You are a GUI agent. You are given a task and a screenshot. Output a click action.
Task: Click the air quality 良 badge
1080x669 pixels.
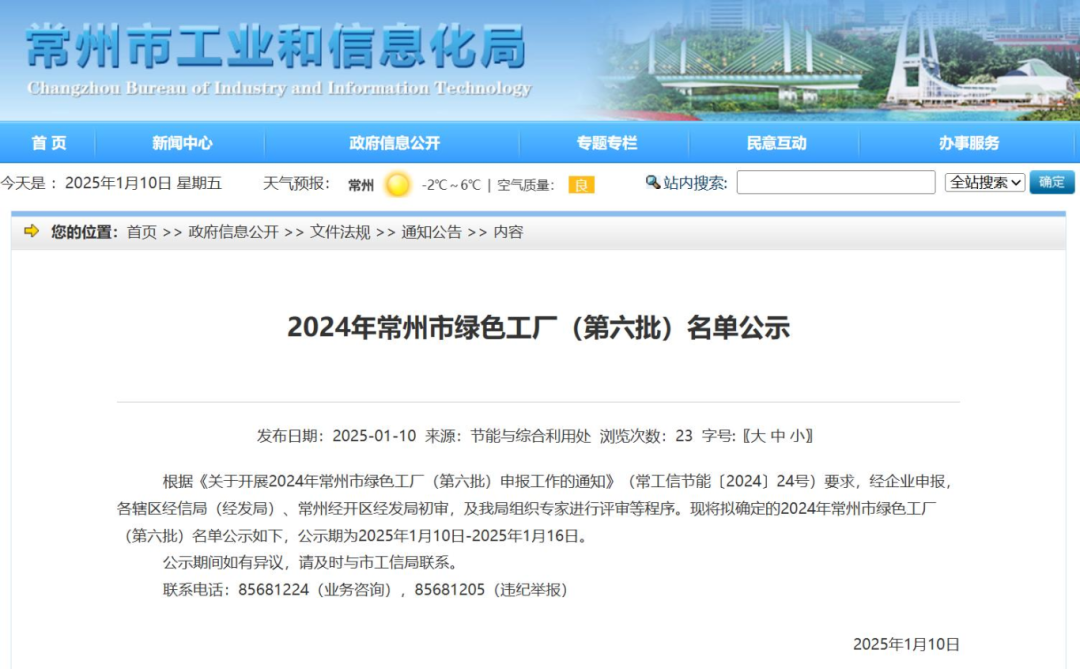pos(581,185)
